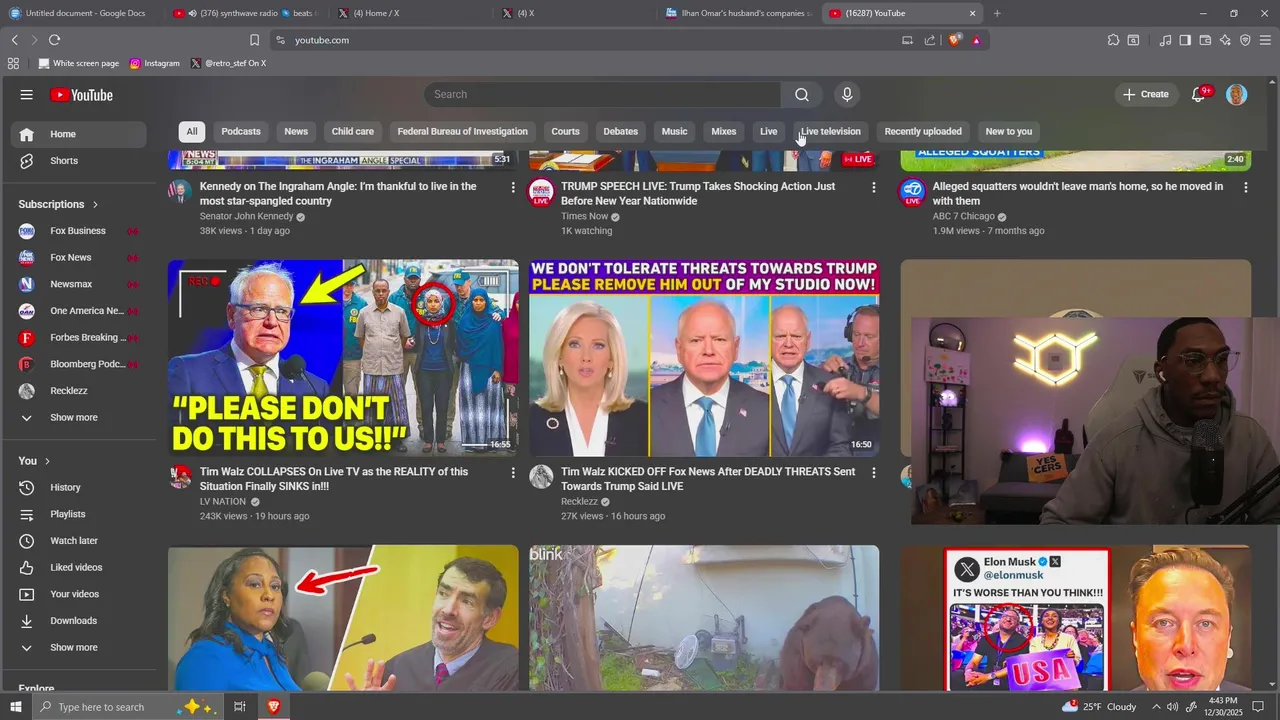Open options menu for TRUMP SPEECH LIVE video
Viewport: 1280px width, 720px height.
pyautogui.click(x=874, y=187)
